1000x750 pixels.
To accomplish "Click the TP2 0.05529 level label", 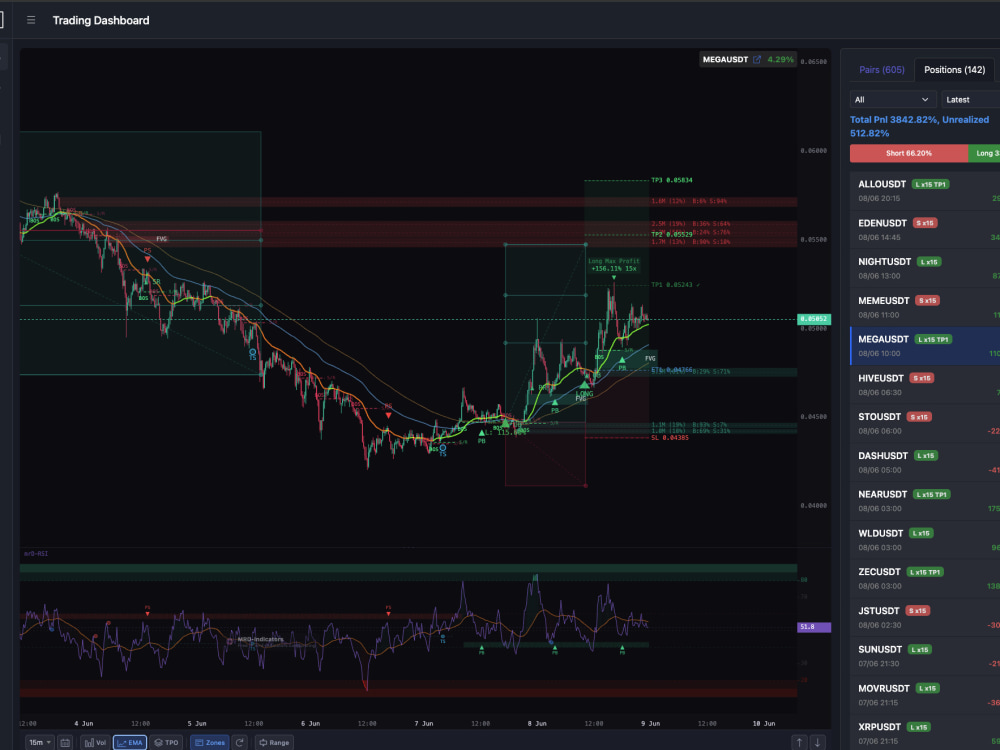I will 672,235.
